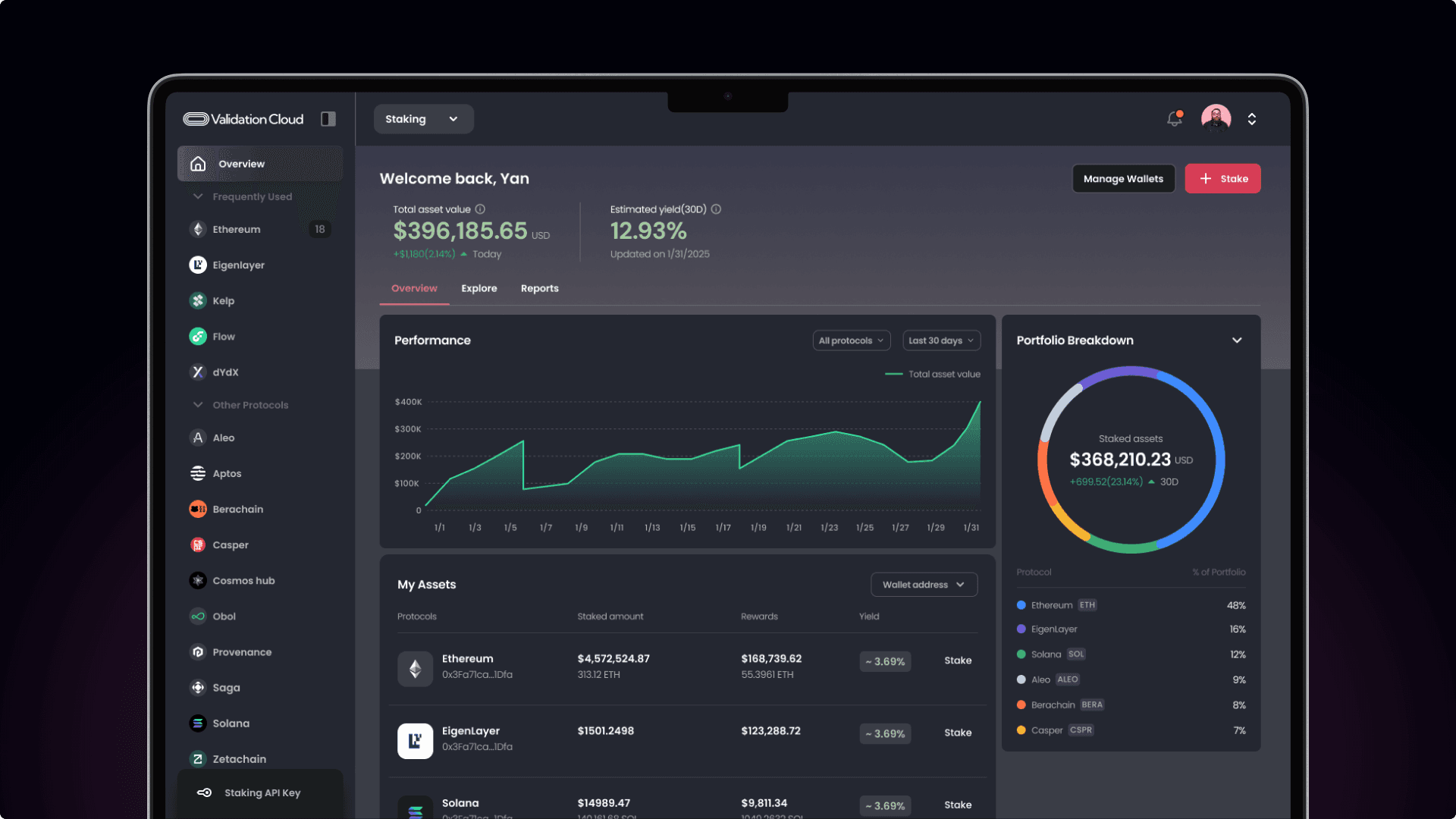Viewport: 1456px width, 819px height.
Task: Open the Staking API Key item
Action: 261,792
